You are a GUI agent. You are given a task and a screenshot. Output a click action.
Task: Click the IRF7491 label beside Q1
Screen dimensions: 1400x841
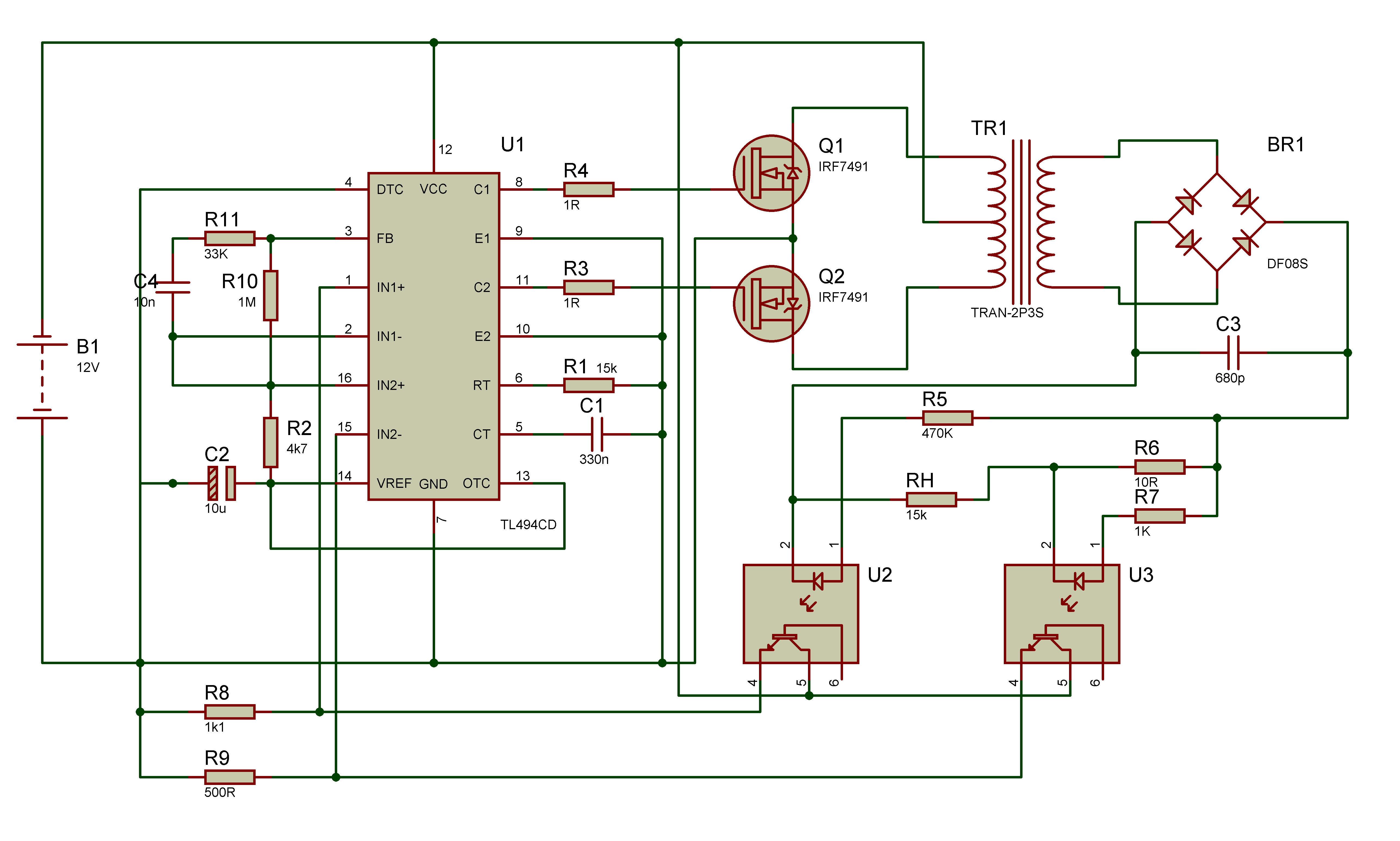click(x=843, y=167)
